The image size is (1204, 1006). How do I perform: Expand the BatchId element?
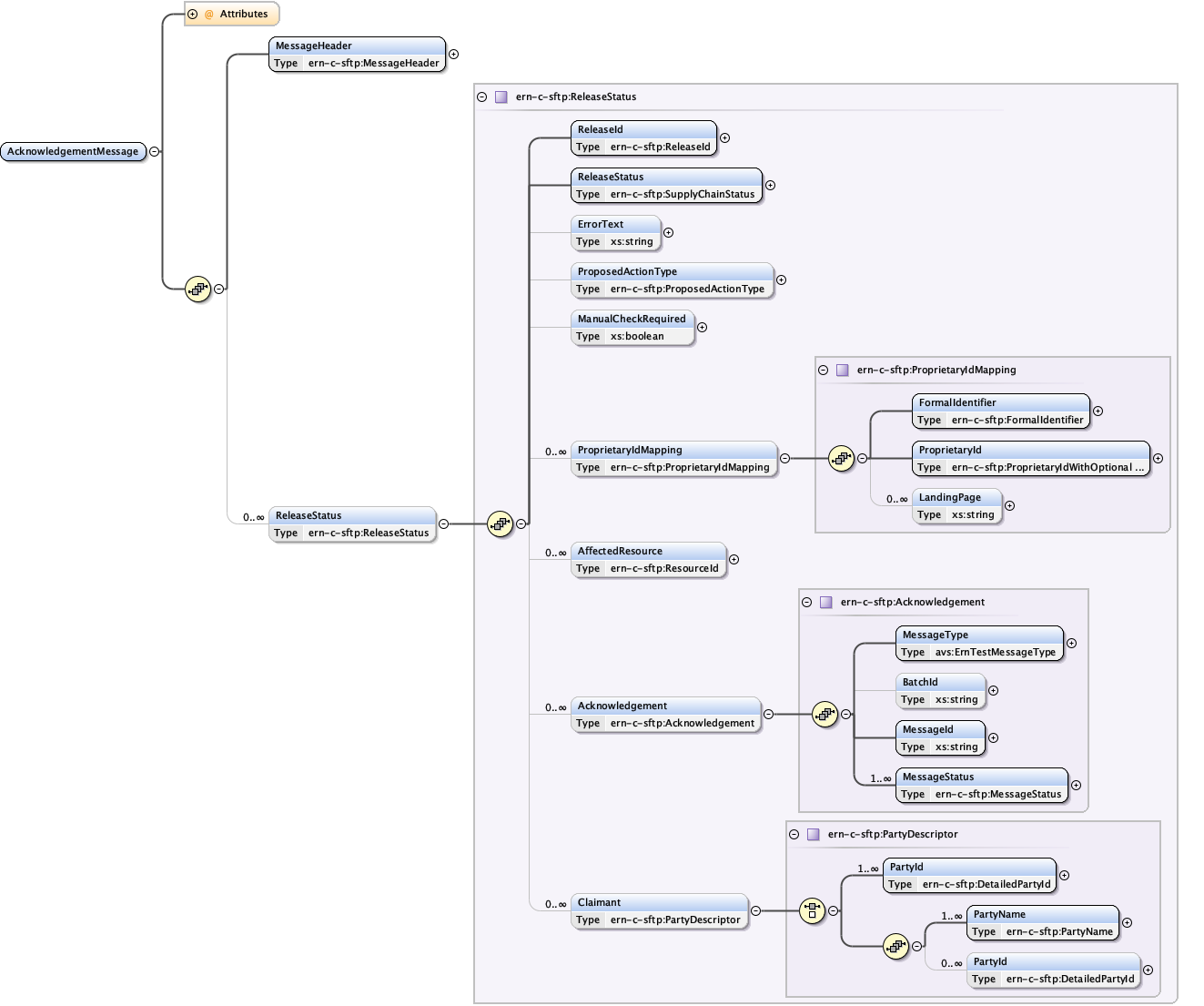click(x=993, y=691)
